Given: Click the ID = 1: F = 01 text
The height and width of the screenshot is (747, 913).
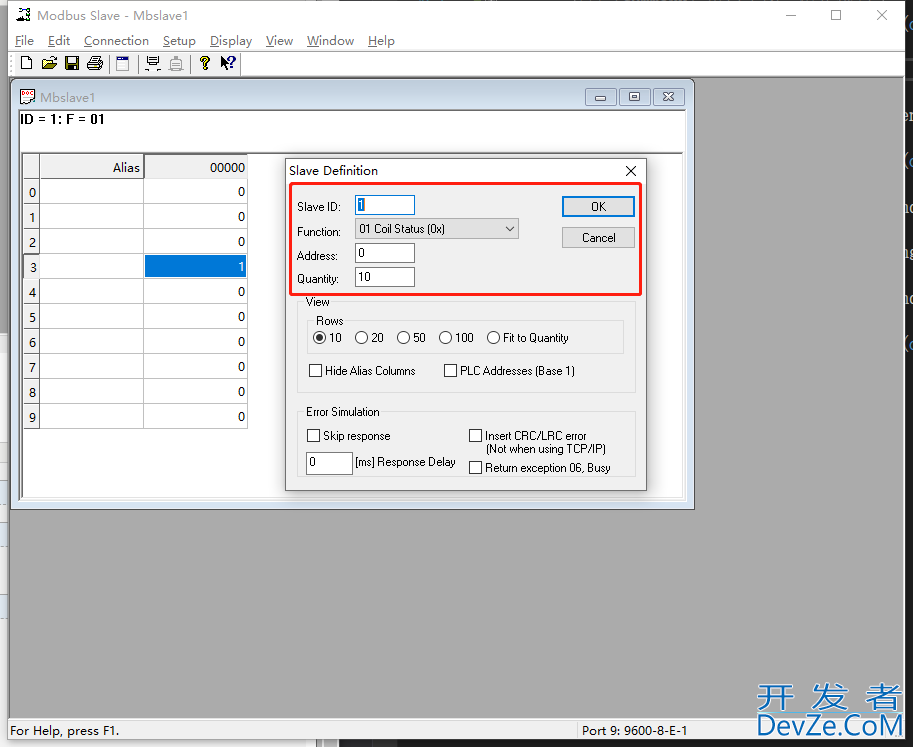Looking at the screenshot, I should point(62,119).
